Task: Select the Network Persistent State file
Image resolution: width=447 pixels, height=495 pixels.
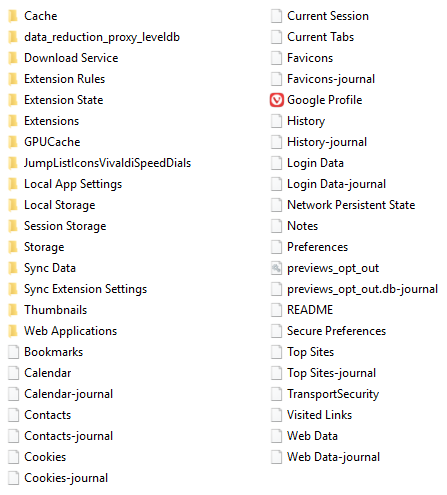Action: [x=343, y=205]
